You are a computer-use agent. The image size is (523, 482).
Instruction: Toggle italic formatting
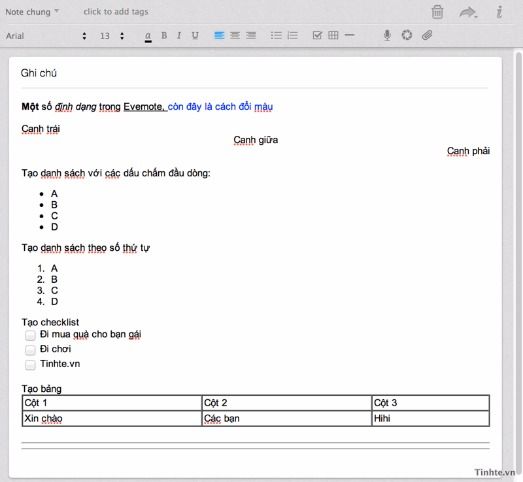[179, 35]
